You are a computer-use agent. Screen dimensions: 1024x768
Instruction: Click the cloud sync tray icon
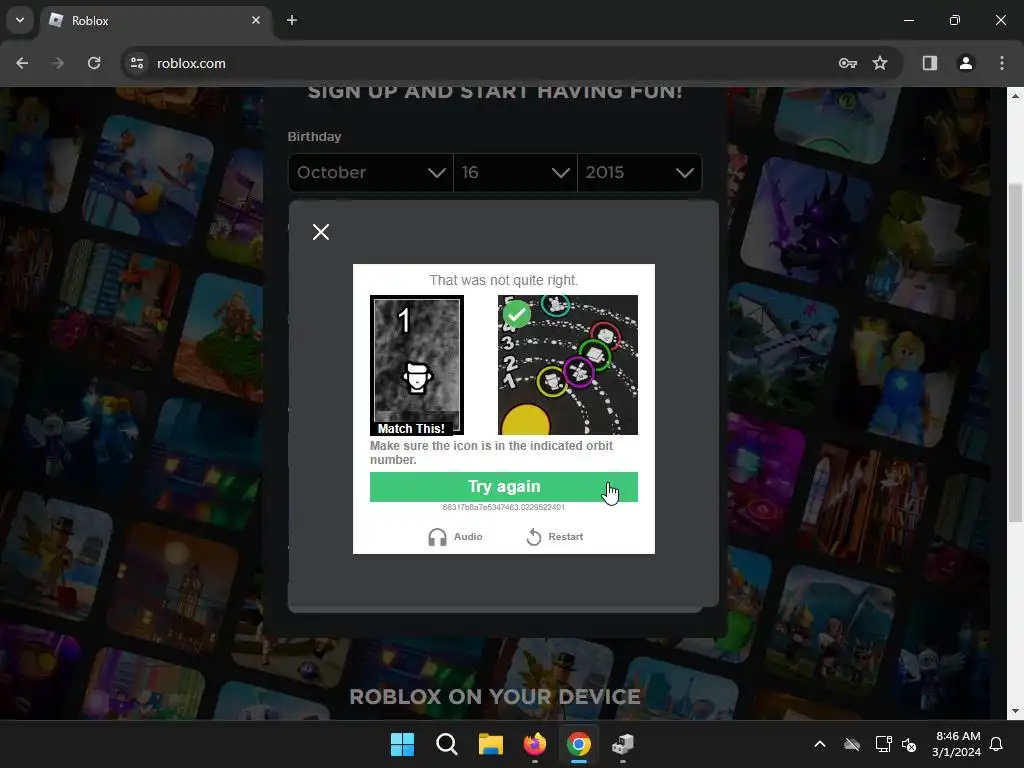pyautogui.click(x=852, y=744)
